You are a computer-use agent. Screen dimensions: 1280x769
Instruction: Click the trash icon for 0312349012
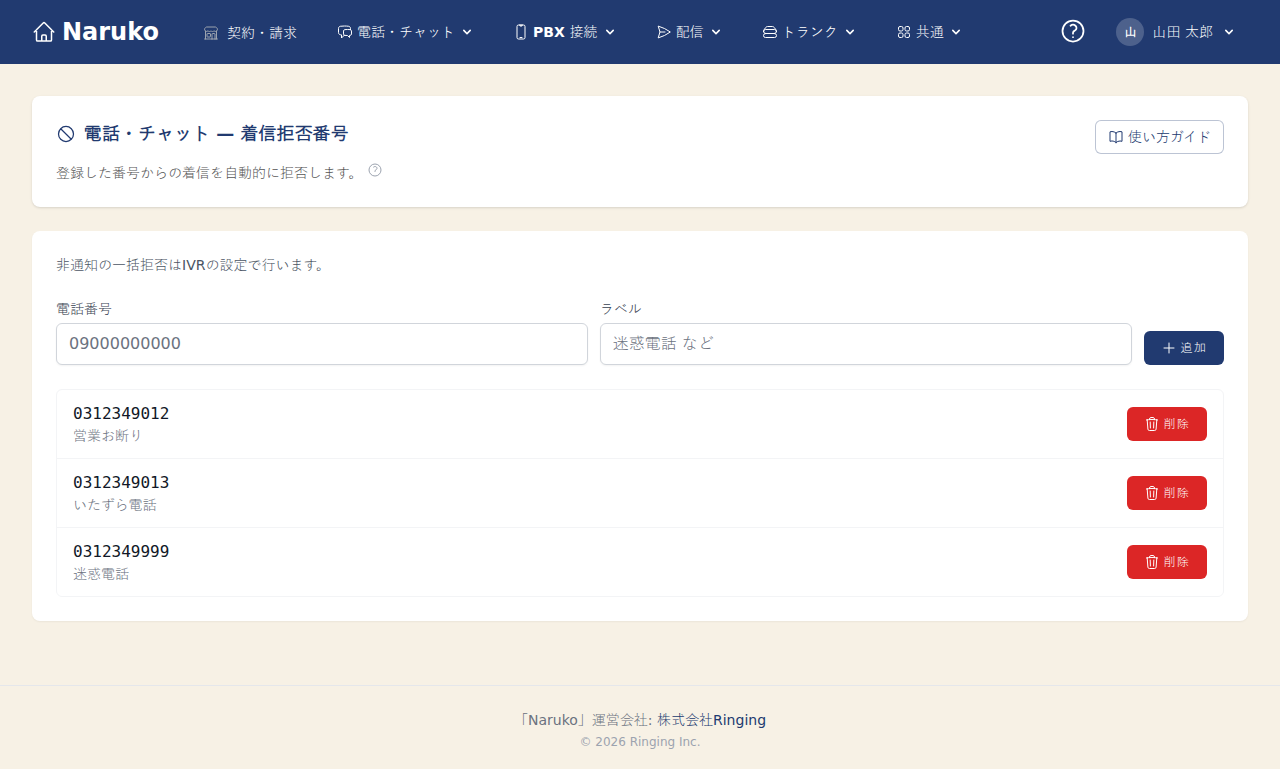click(x=1152, y=424)
